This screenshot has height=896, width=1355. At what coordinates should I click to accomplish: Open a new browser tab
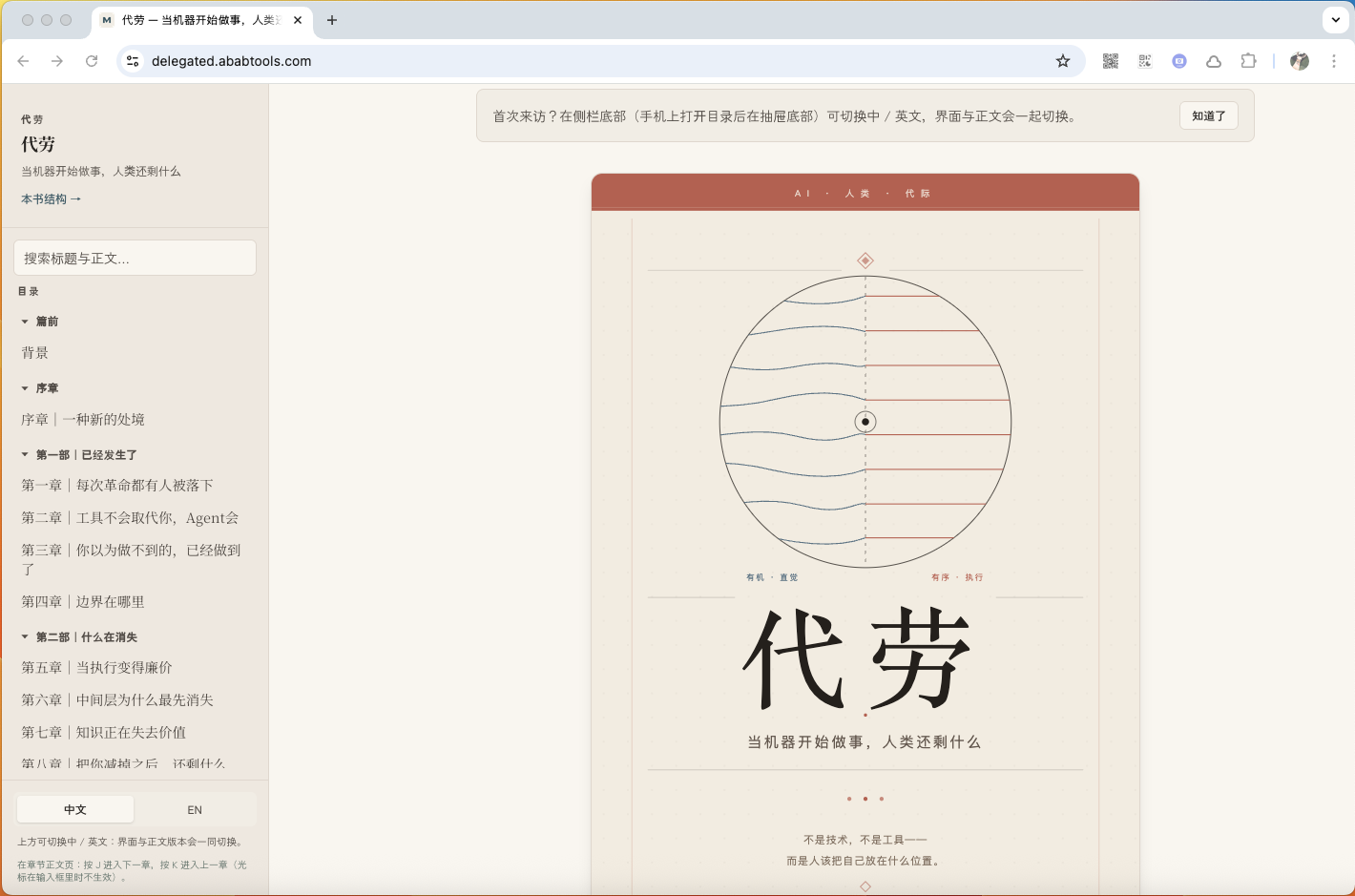pyautogui.click(x=332, y=20)
